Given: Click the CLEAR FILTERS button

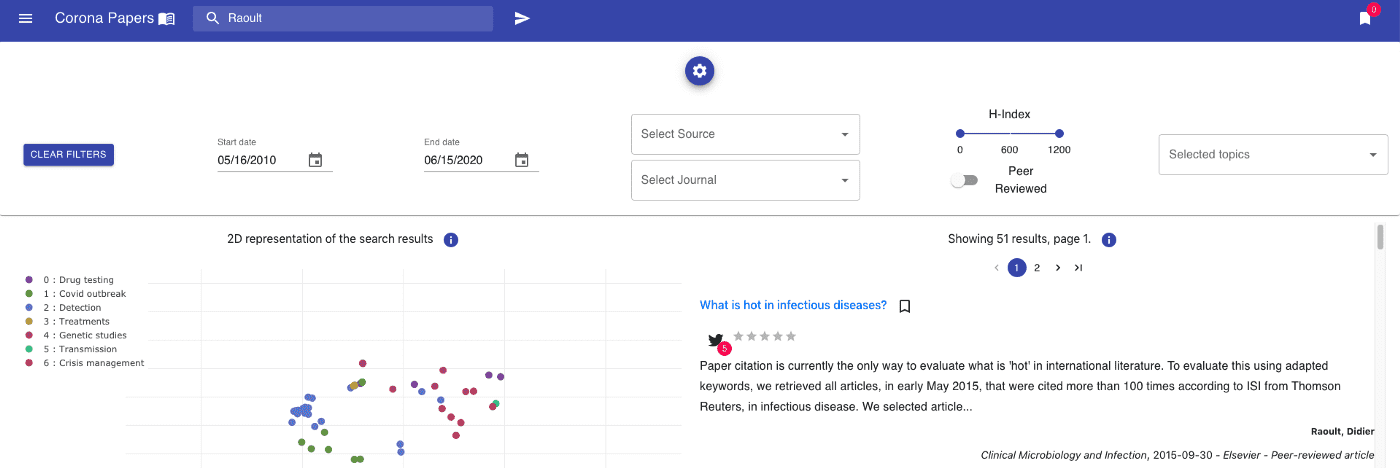Looking at the screenshot, I should (69, 155).
